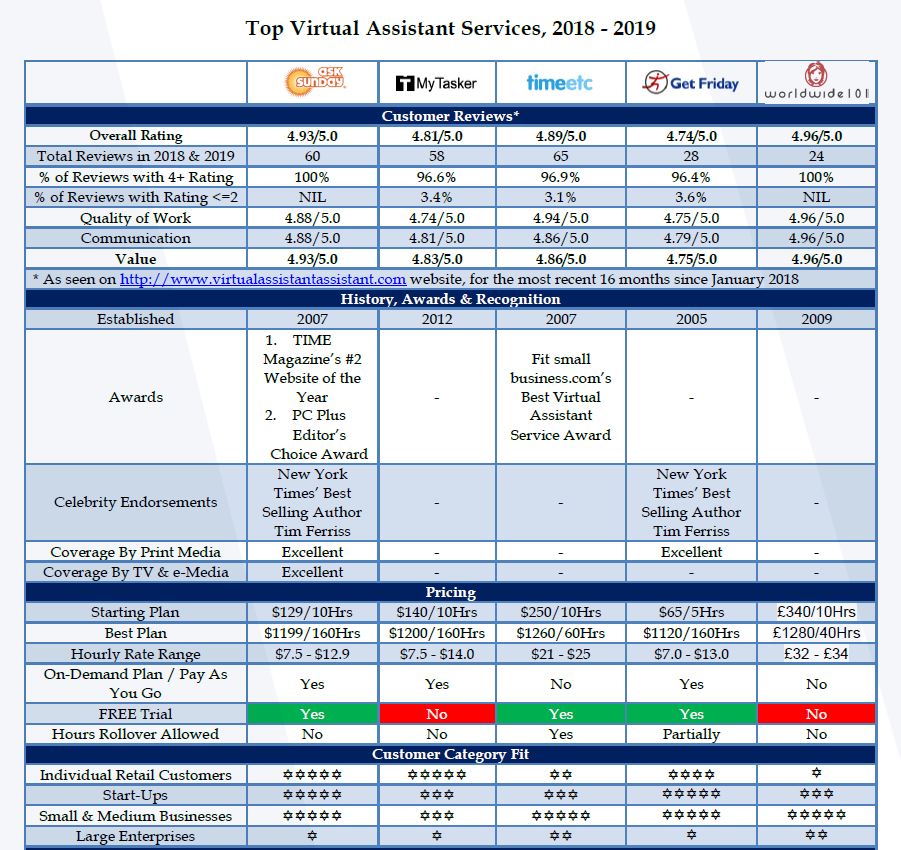Select the 'Quality of Work' row label
This screenshot has height=850, width=901.
[x=136, y=218]
